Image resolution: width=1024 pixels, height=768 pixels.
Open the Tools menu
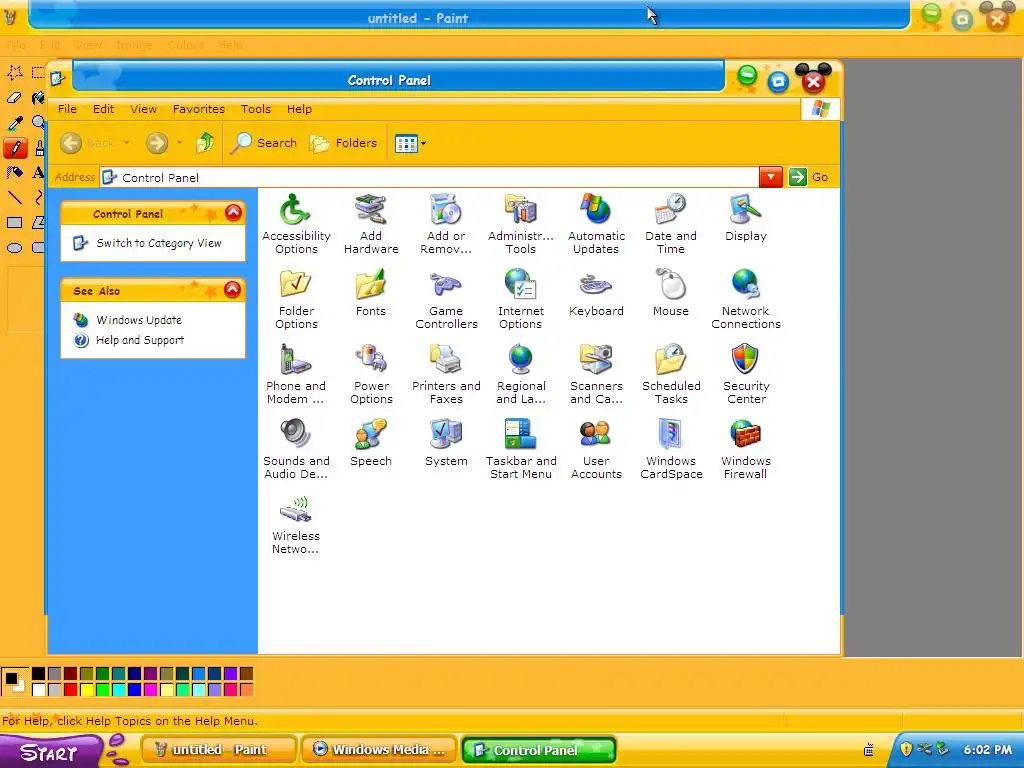click(255, 109)
